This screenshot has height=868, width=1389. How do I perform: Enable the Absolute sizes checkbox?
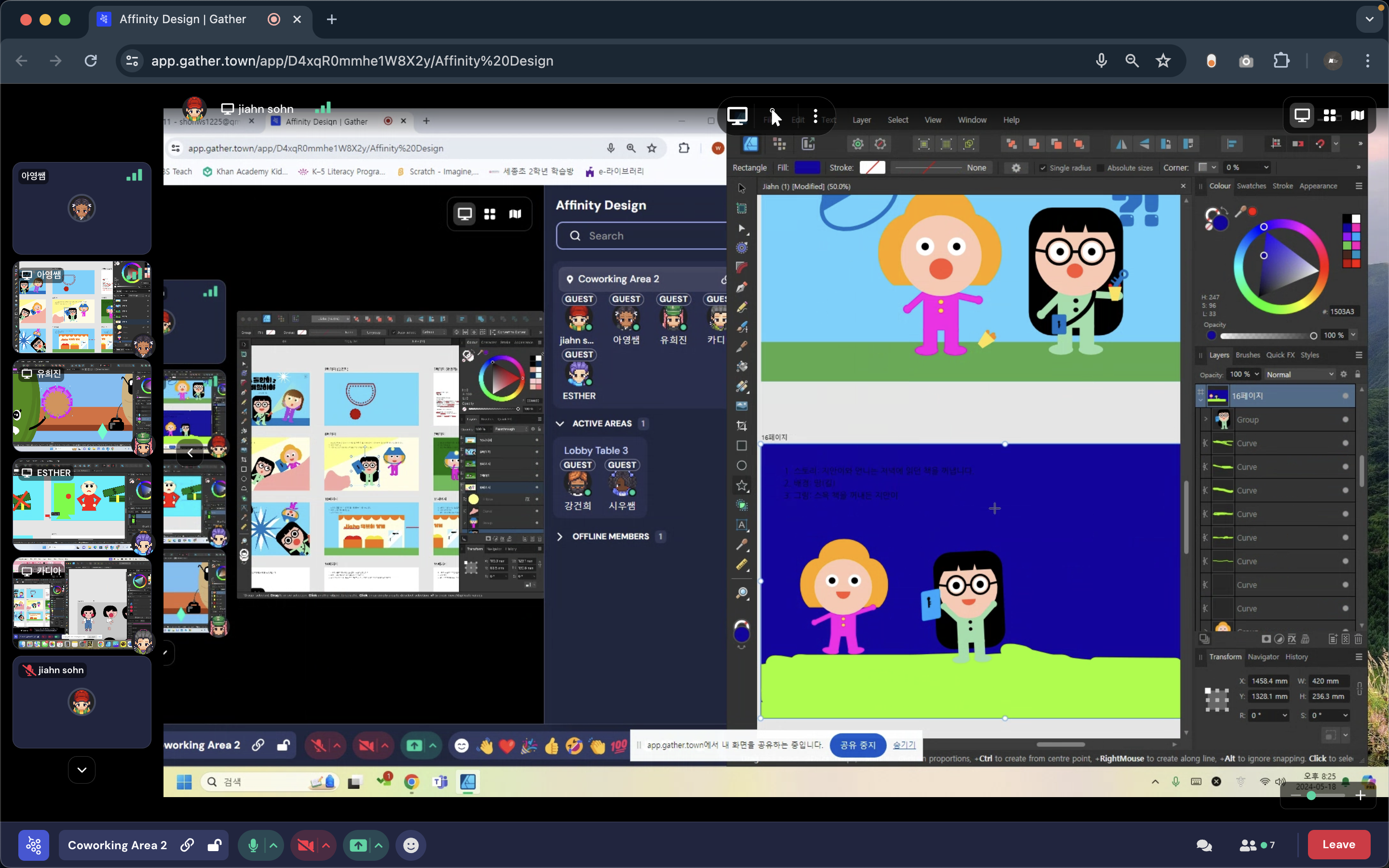pos(1100,168)
